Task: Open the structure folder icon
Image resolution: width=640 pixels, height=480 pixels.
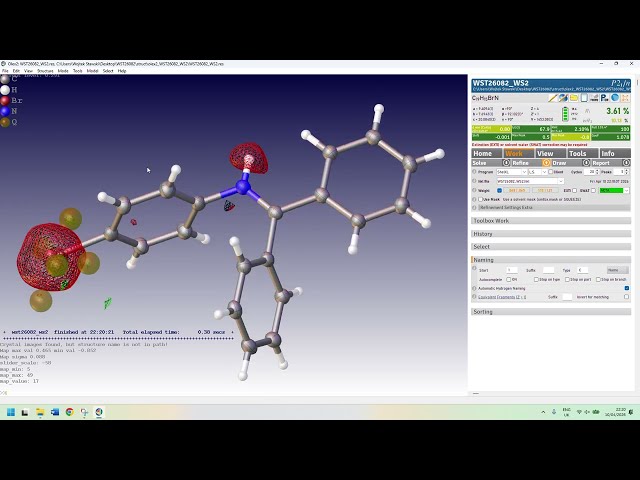Action: click(x=573, y=98)
